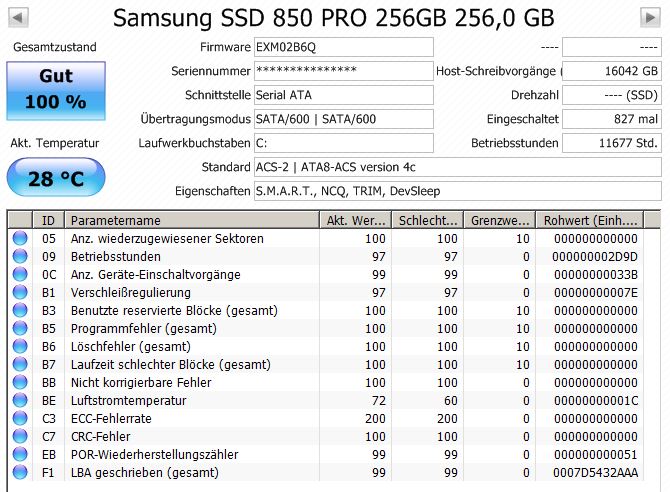Go to next disk with right arrow
Image resolution: width=670 pixels, height=492 pixels.
click(650, 18)
